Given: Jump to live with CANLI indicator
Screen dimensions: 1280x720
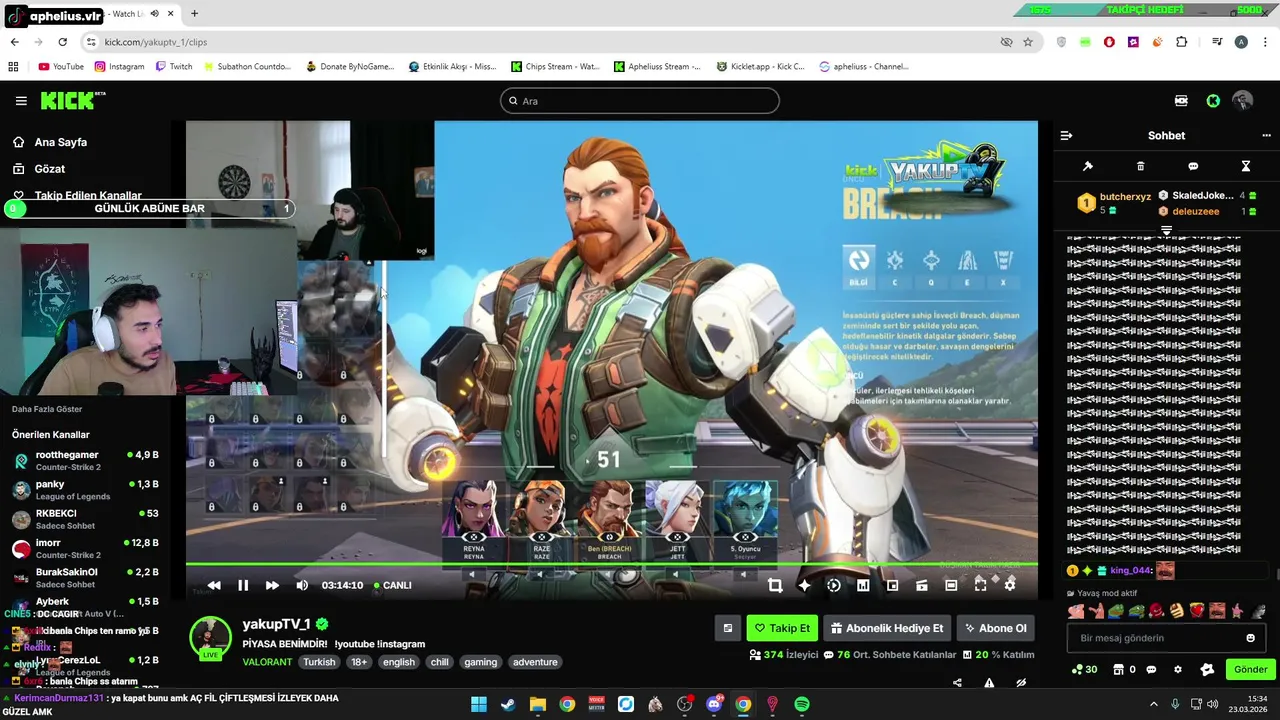Looking at the screenshot, I should pos(392,585).
